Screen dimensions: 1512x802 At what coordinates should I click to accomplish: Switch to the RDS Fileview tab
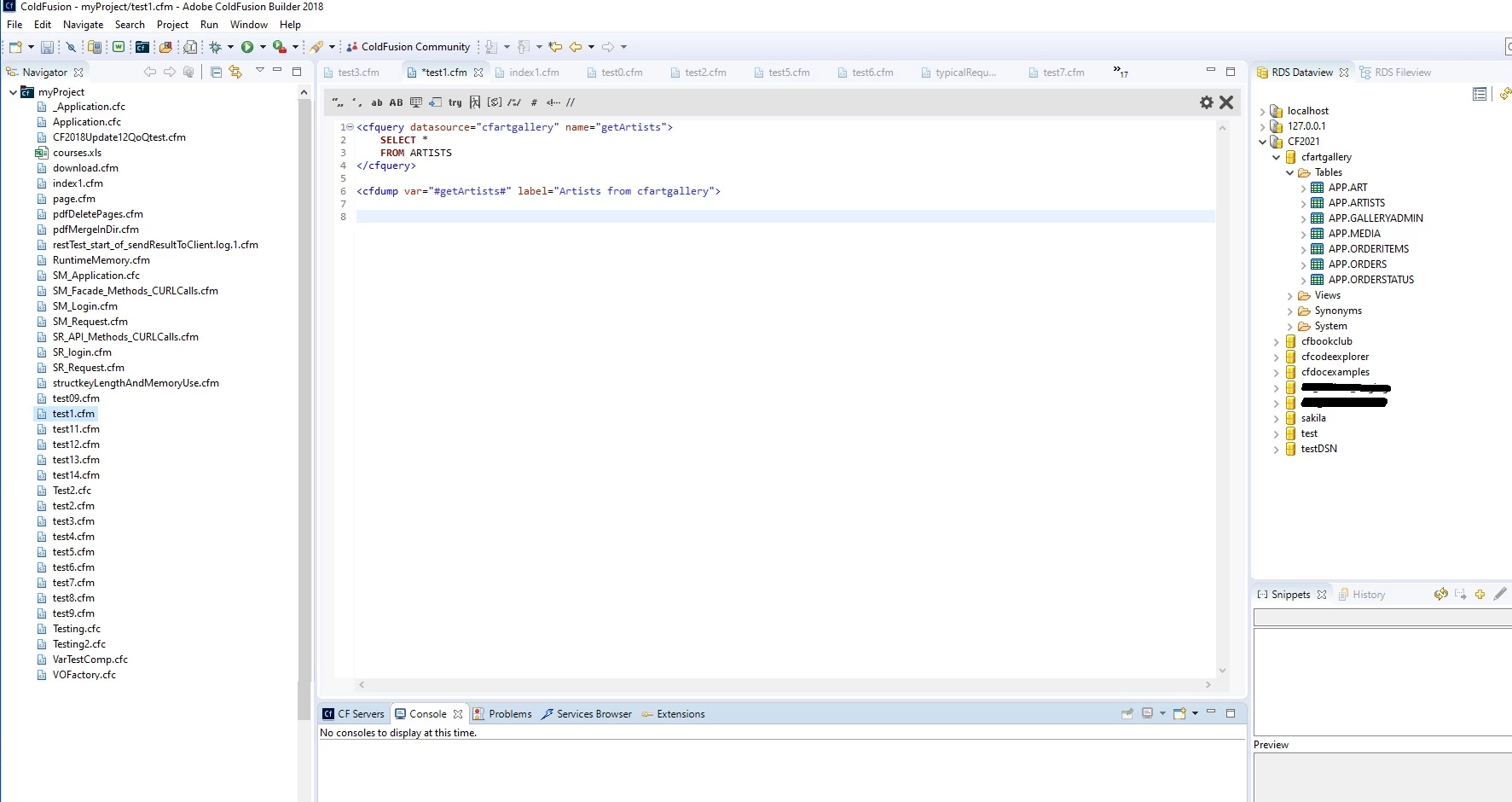click(1395, 73)
